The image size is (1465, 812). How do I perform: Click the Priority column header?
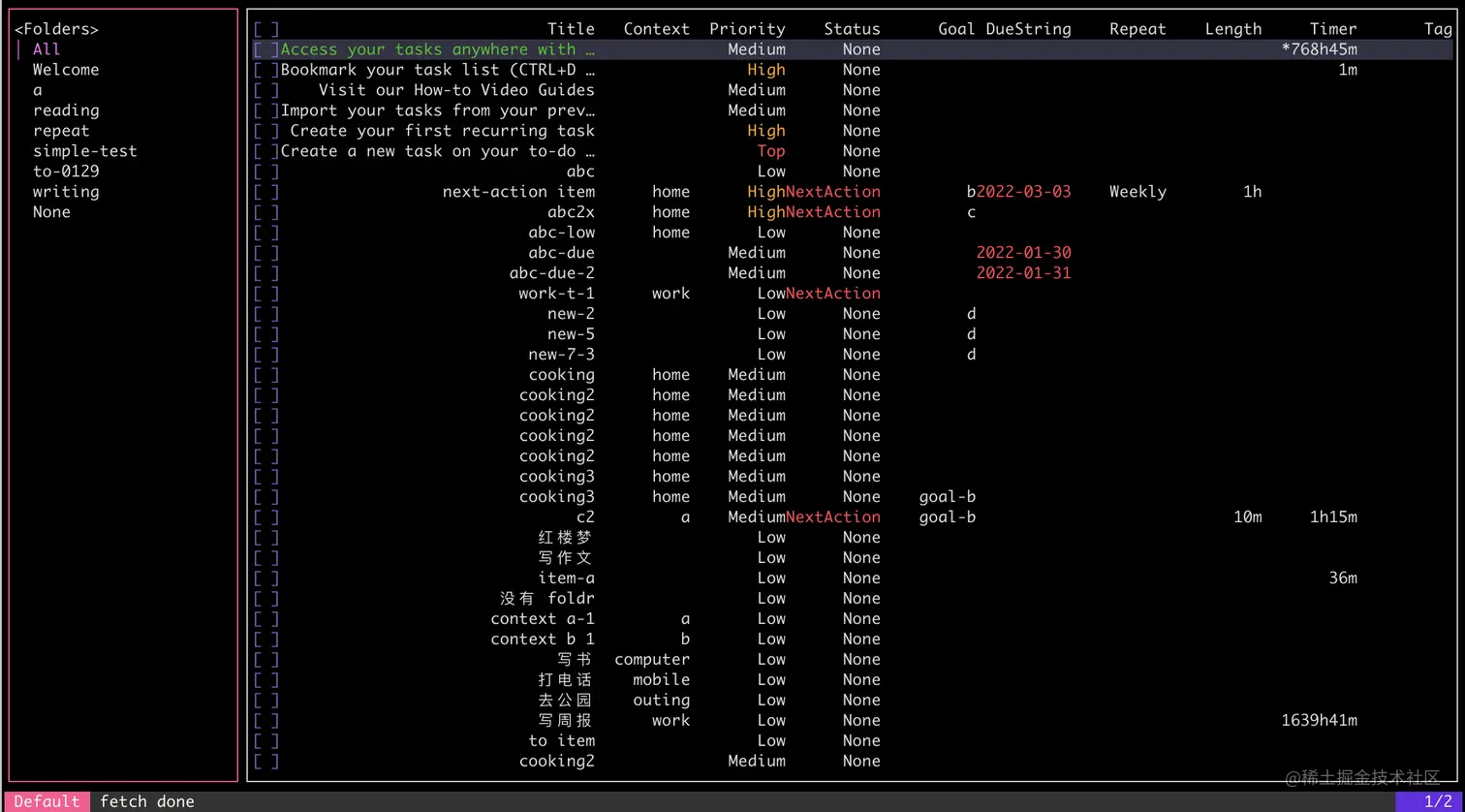tap(747, 29)
